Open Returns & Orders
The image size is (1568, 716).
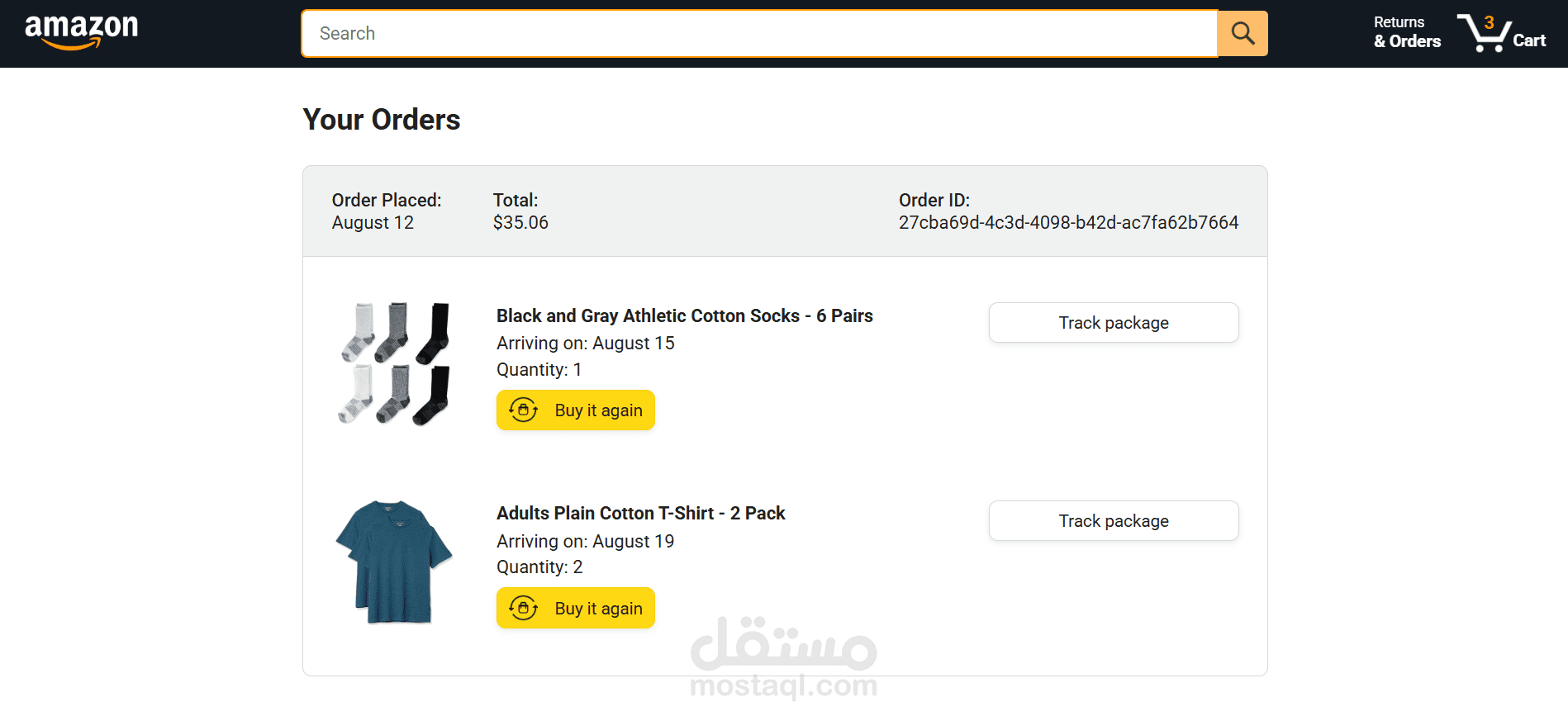[1407, 32]
